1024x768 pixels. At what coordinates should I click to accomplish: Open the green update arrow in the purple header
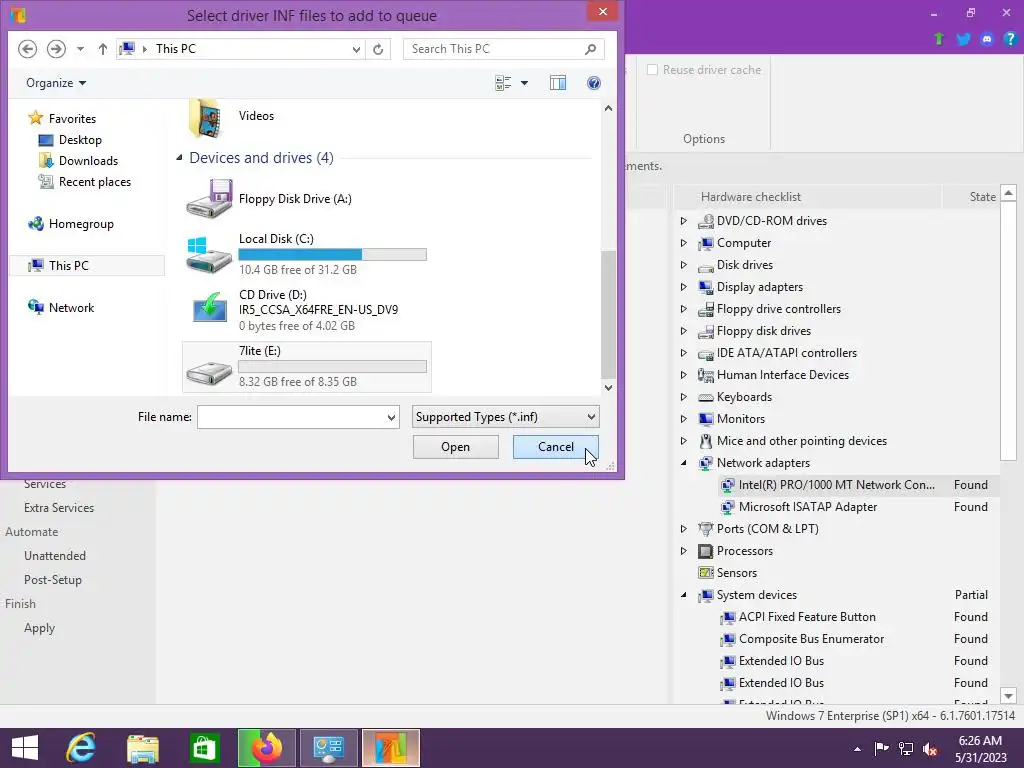point(939,39)
